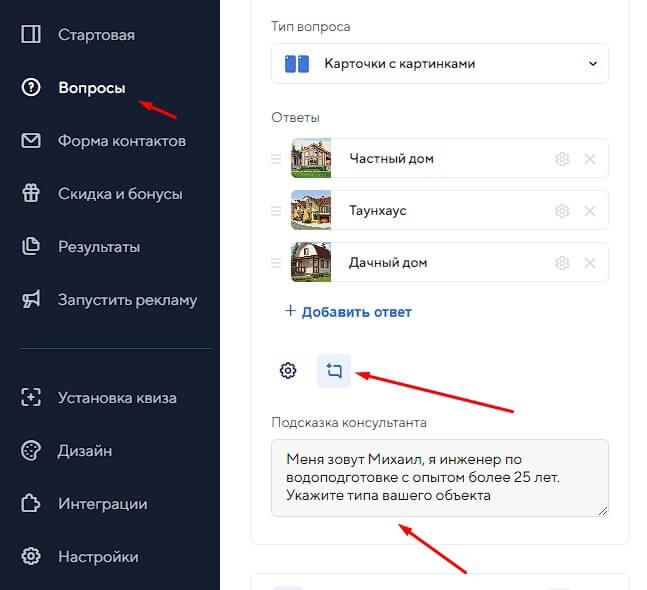Click the Результаты documents icon
This screenshot has height=590, width=647.
pos(31,246)
